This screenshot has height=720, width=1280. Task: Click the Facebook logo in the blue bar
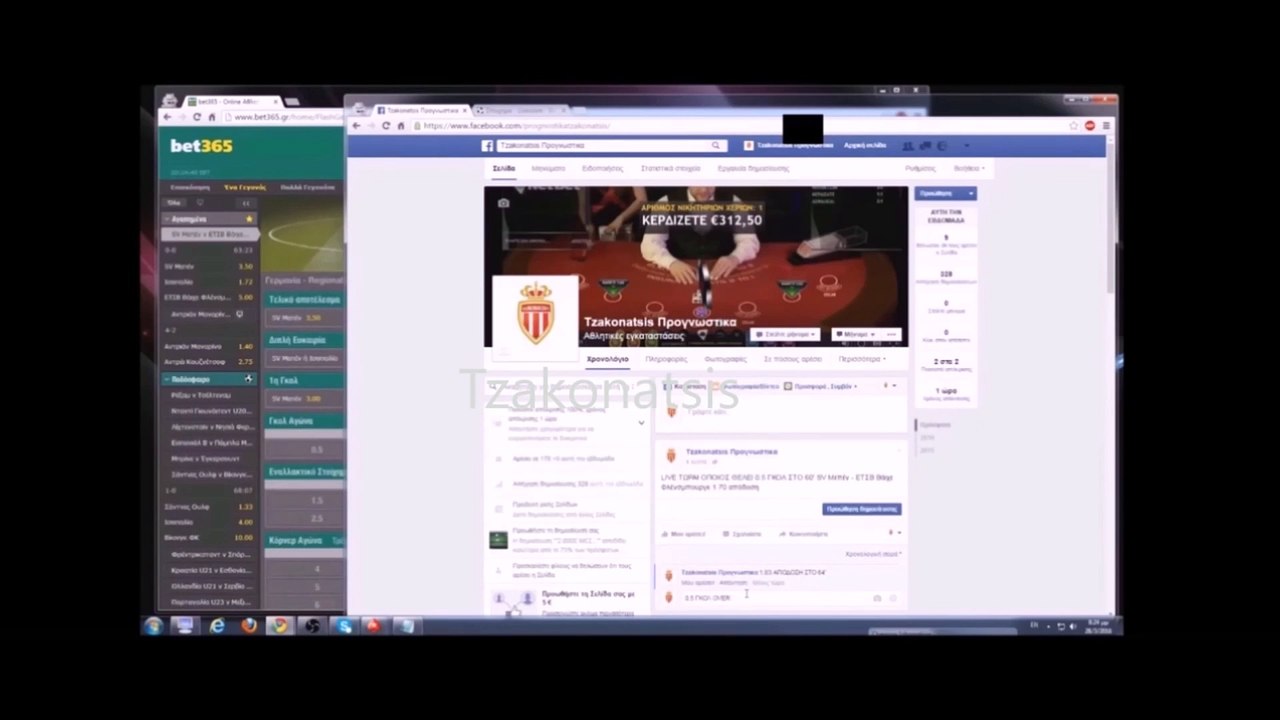coord(487,146)
